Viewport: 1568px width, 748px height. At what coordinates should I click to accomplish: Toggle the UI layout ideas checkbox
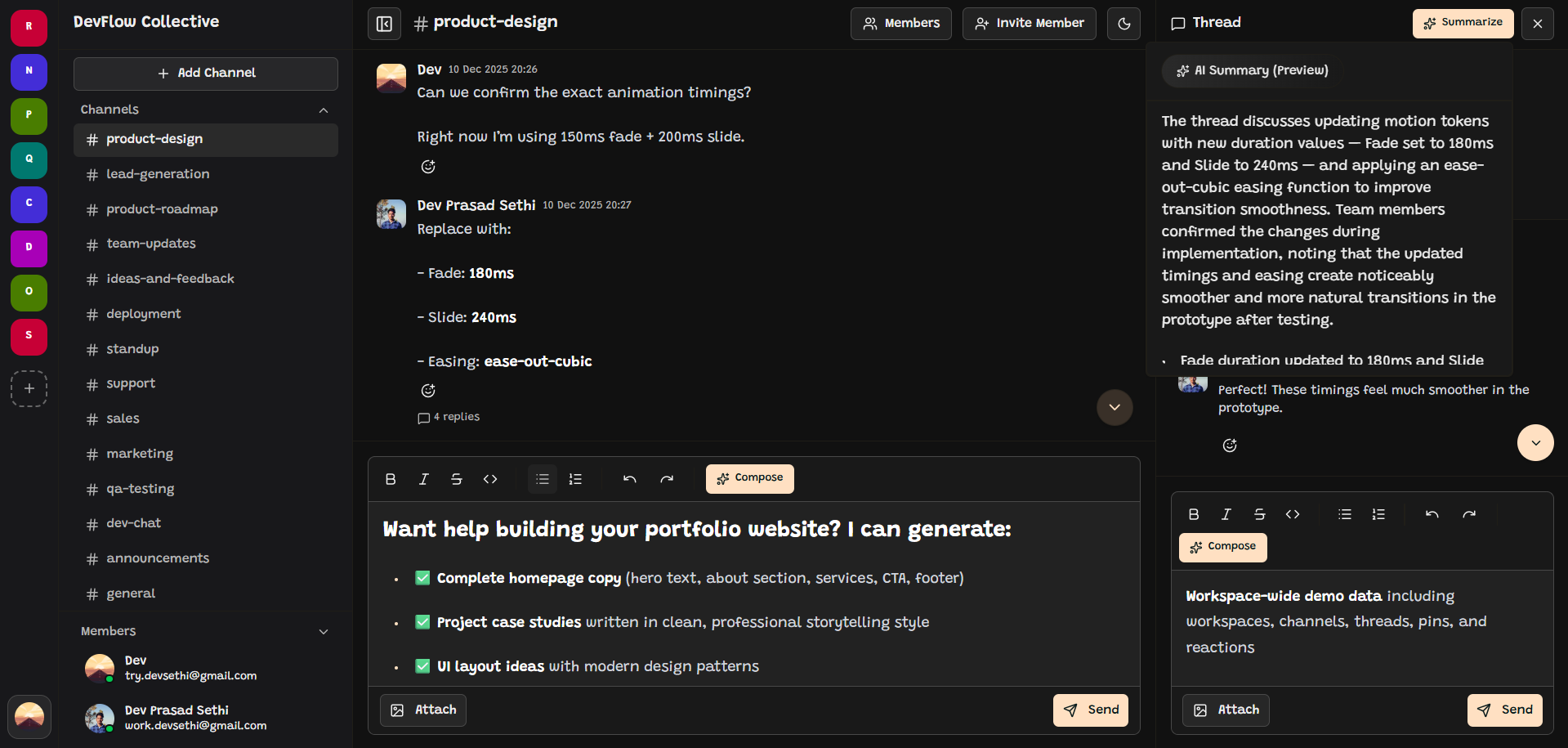pyautogui.click(x=422, y=666)
